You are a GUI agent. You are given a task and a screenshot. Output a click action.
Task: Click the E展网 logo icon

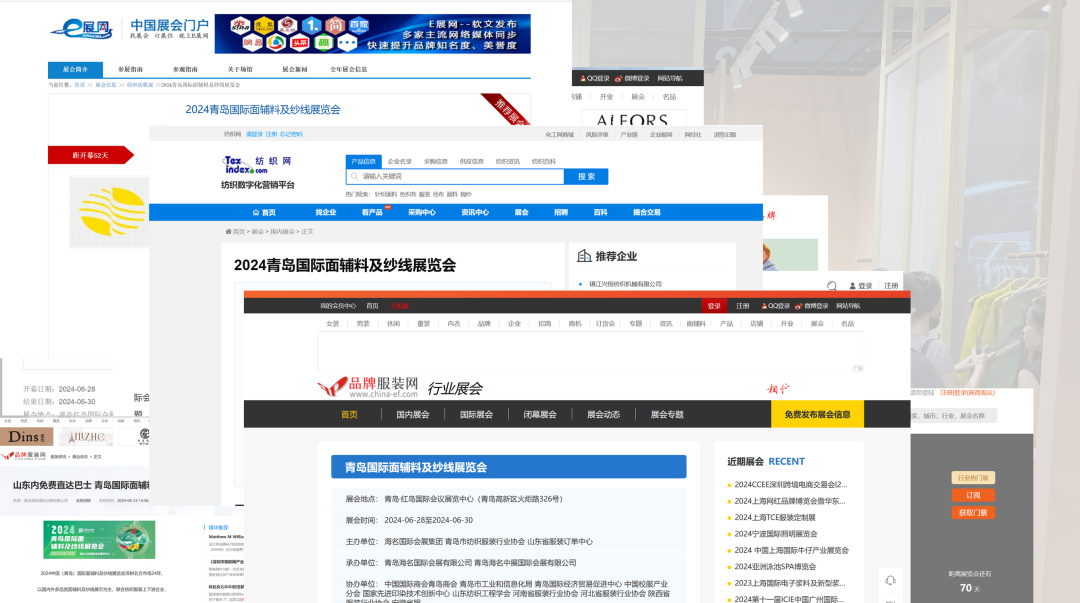(81, 30)
